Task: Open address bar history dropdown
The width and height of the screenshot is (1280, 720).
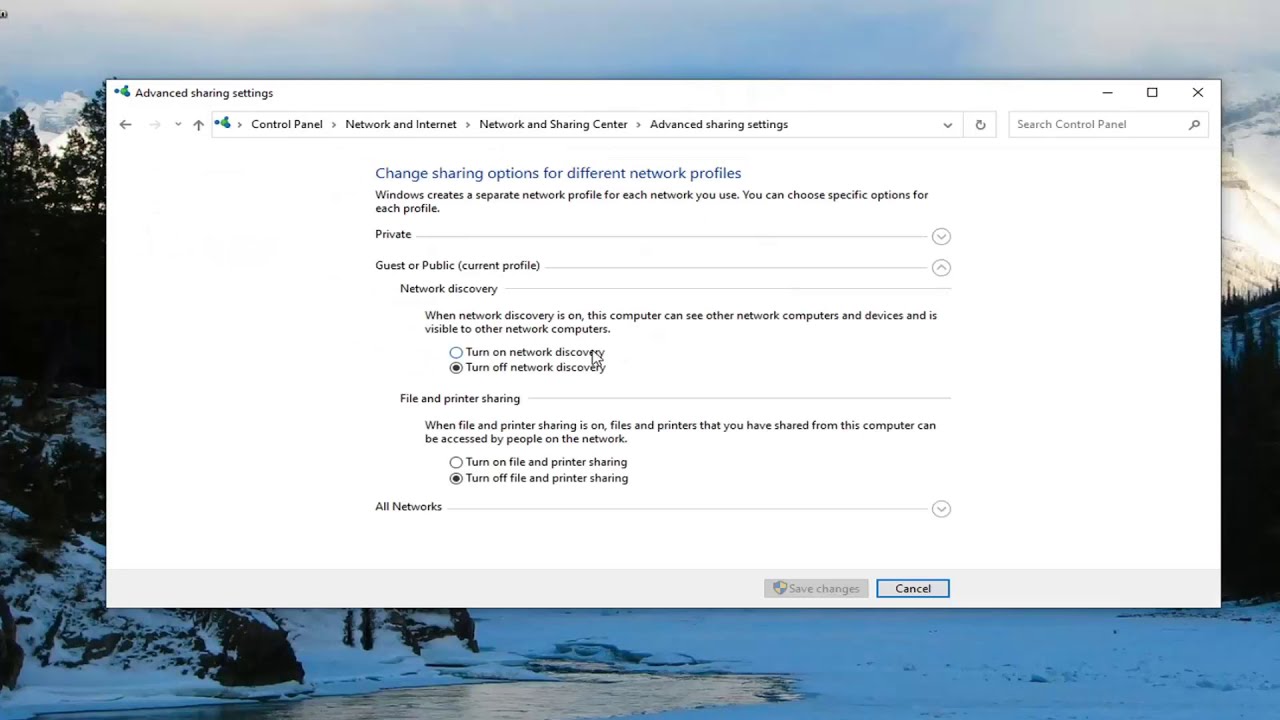Action: (947, 124)
